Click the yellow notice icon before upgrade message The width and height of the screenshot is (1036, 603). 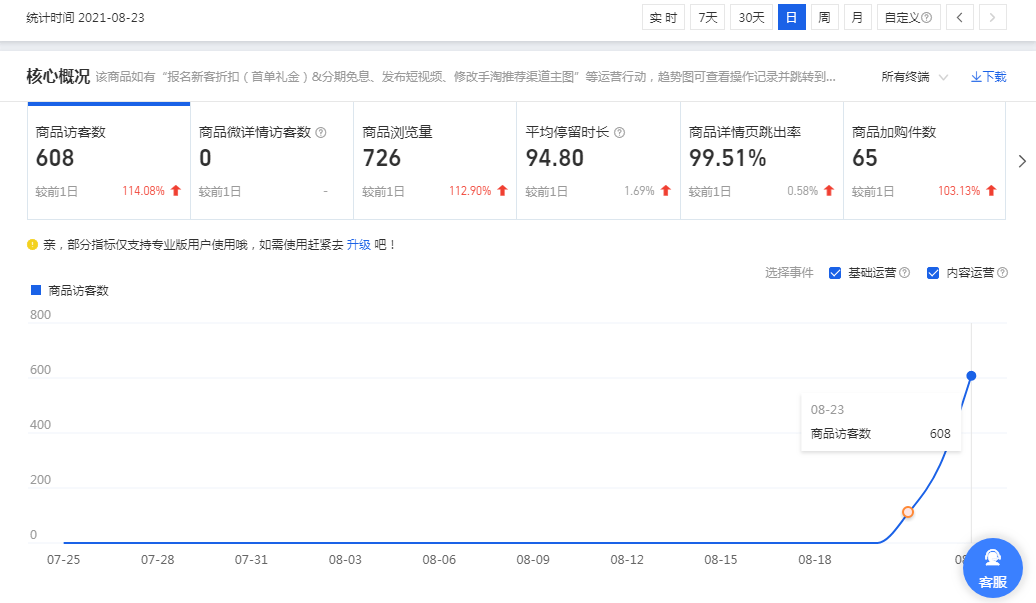point(33,244)
